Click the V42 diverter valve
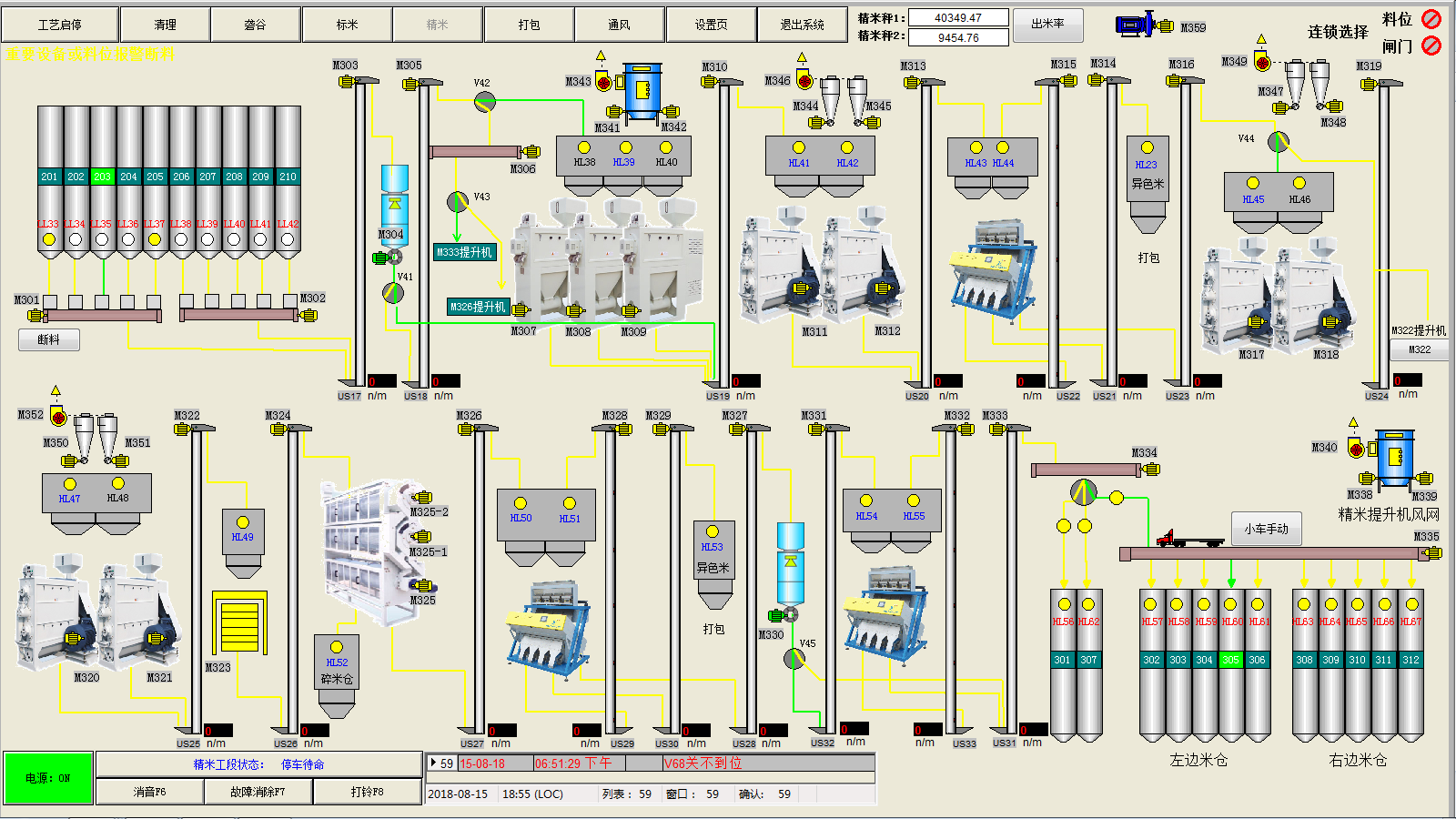Viewport: 1456px width, 819px height. tap(484, 102)
